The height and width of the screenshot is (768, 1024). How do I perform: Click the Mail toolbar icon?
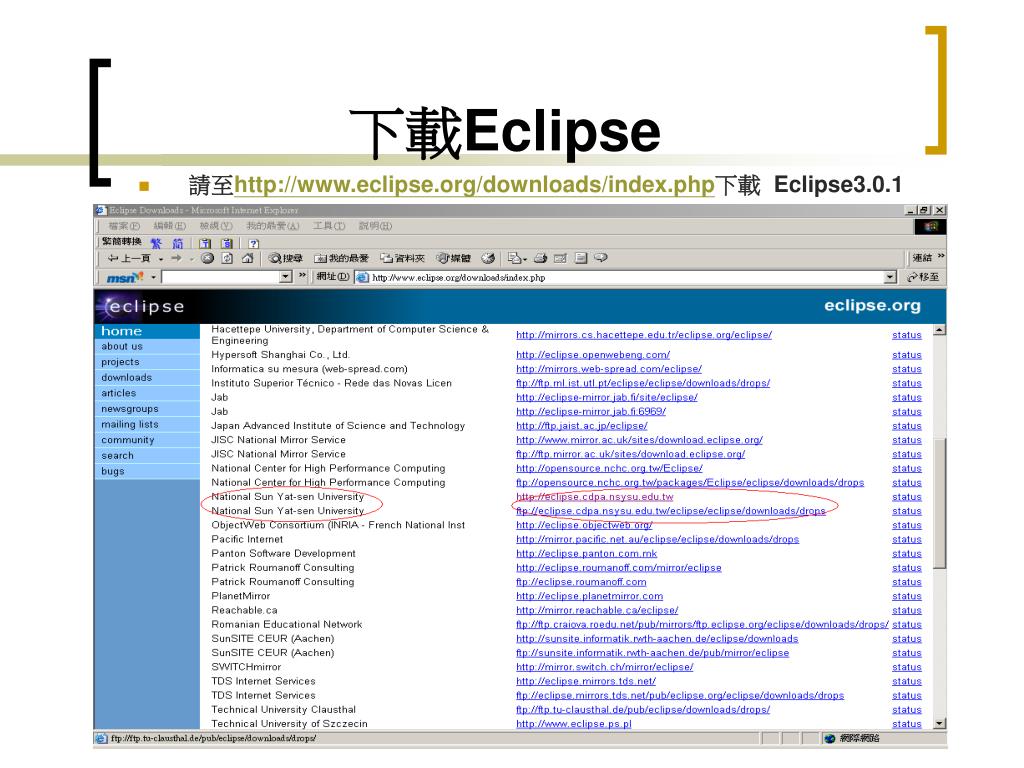pyautogui.click(x=515, y=259)
